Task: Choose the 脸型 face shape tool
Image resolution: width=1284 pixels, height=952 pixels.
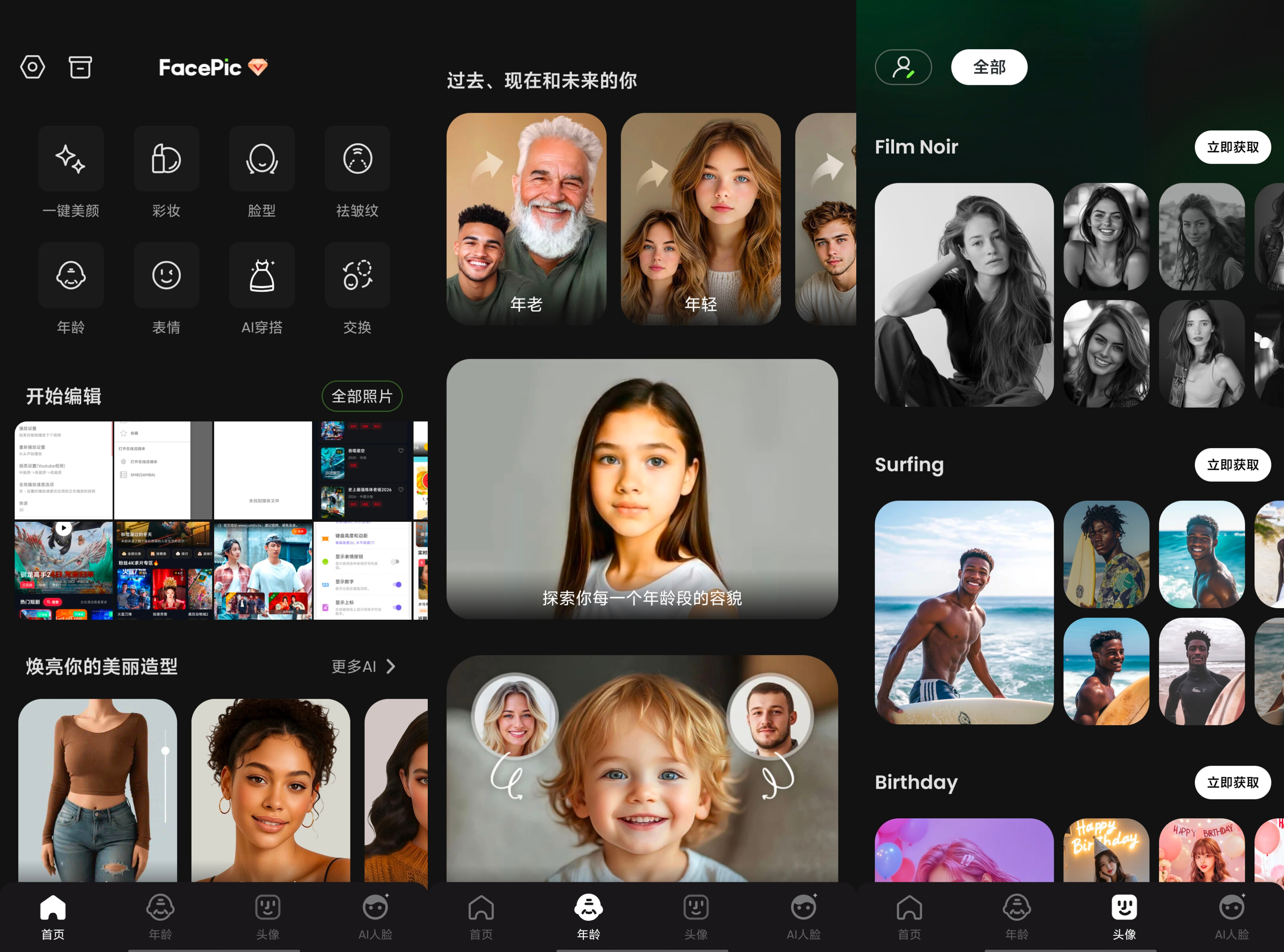Action: click(x=262, y=159)
